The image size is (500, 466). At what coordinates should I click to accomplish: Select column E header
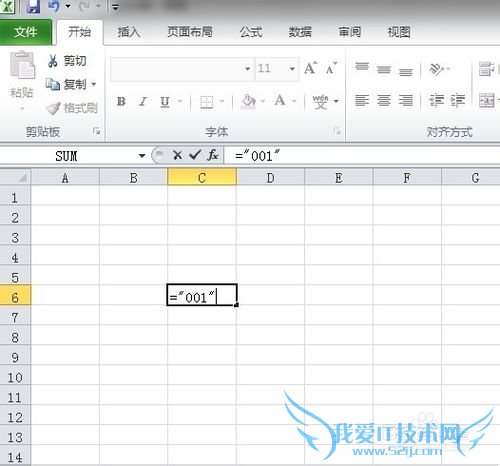click(339, 177)
